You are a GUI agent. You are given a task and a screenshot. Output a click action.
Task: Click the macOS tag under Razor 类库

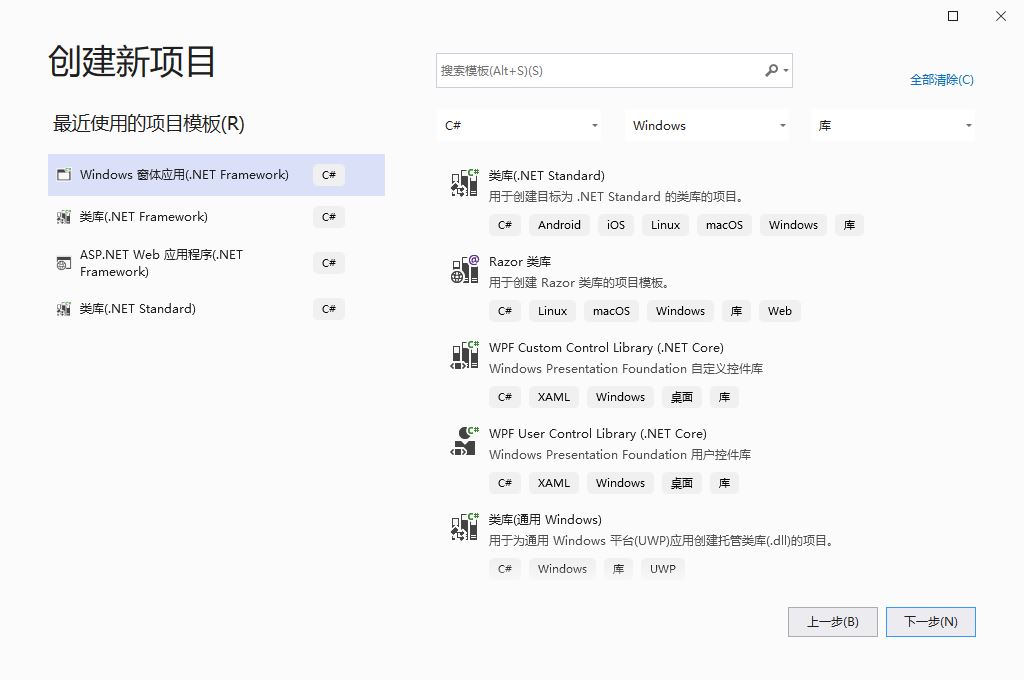pyautogui.click(x=611, y=311)
